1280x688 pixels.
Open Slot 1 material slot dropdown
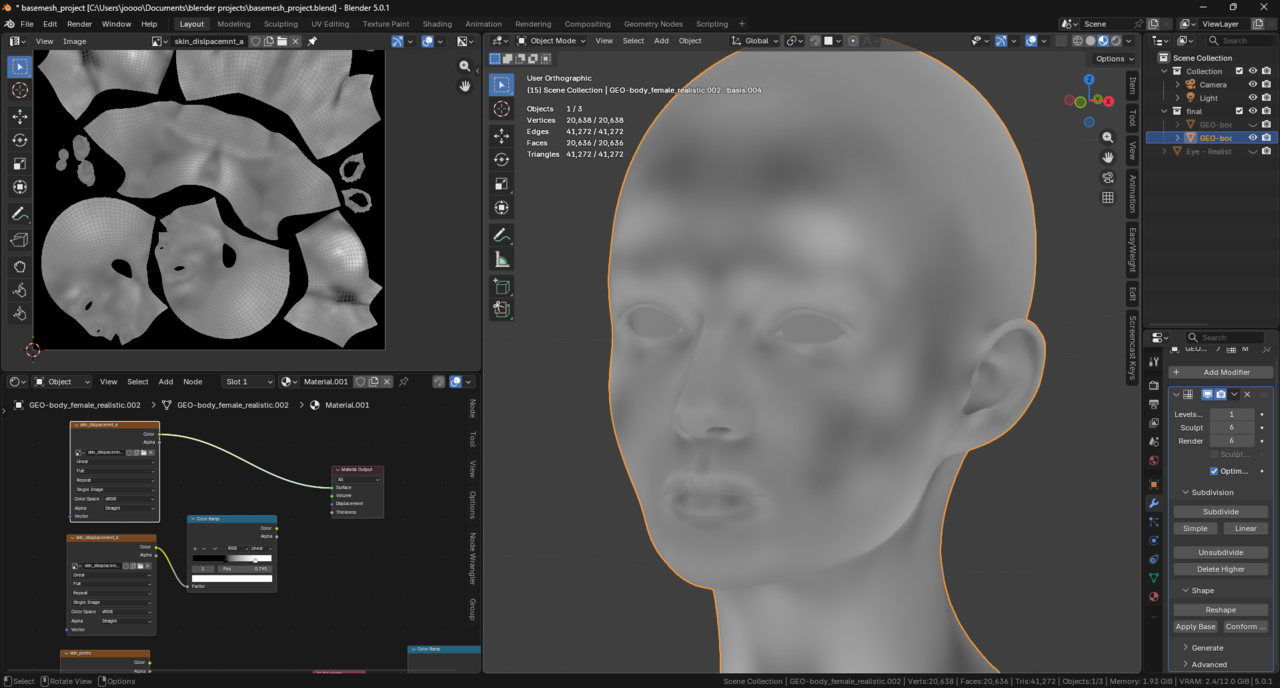click(x=248, y=381)
